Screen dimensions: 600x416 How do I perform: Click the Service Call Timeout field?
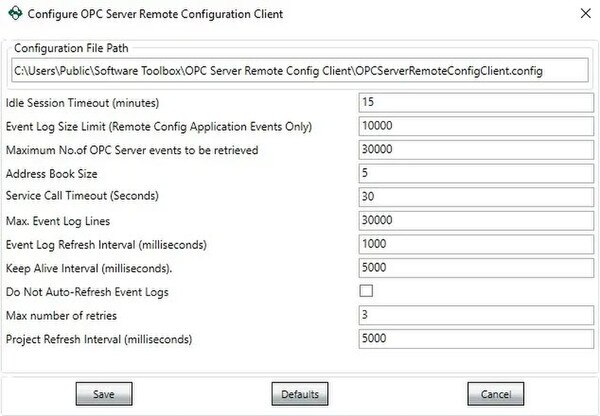click(476, 197)
